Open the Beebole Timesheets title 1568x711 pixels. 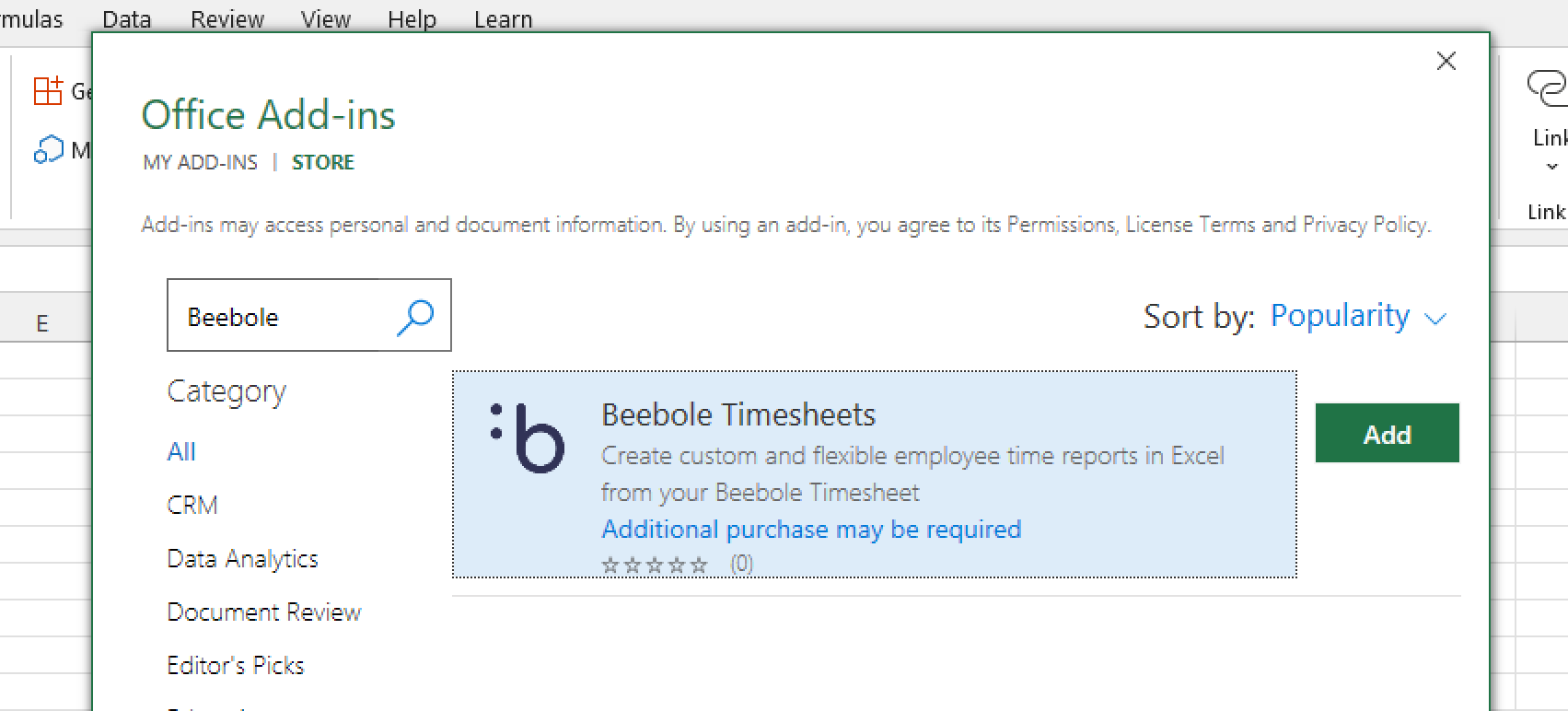point(738,414)
